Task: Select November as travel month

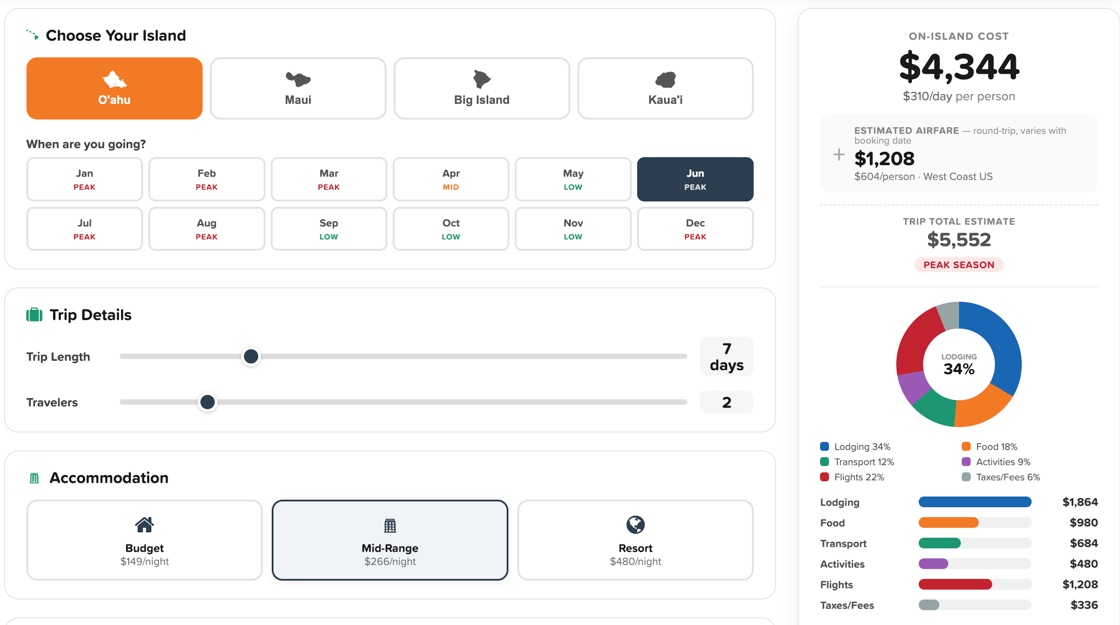Action: point(573,229)
